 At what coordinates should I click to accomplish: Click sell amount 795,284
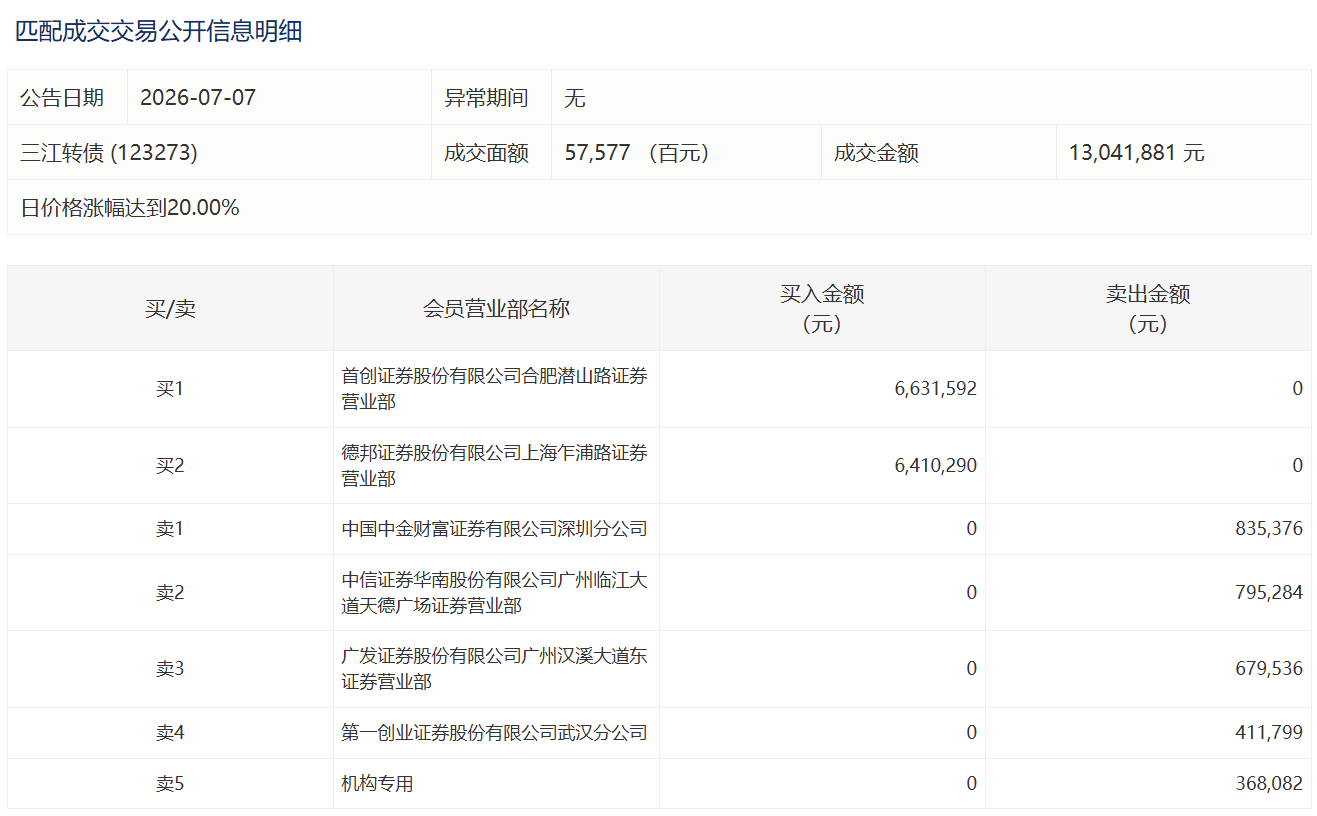1270,593
